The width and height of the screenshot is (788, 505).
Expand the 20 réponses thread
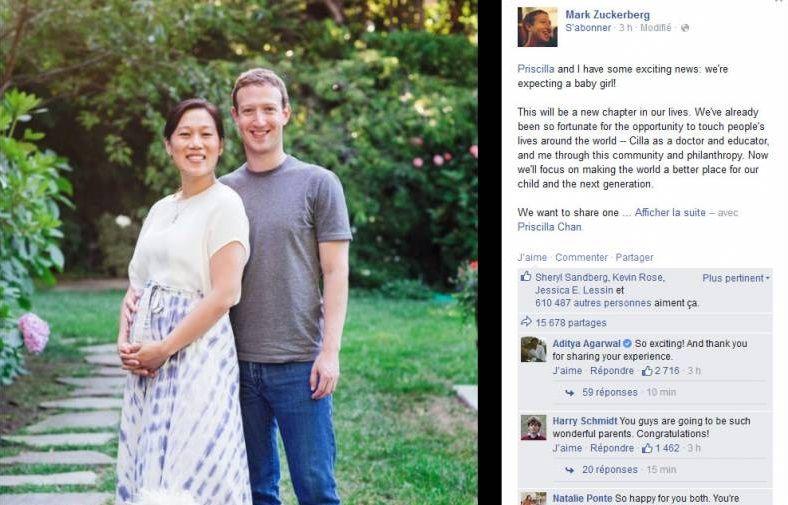pos(610,470)
